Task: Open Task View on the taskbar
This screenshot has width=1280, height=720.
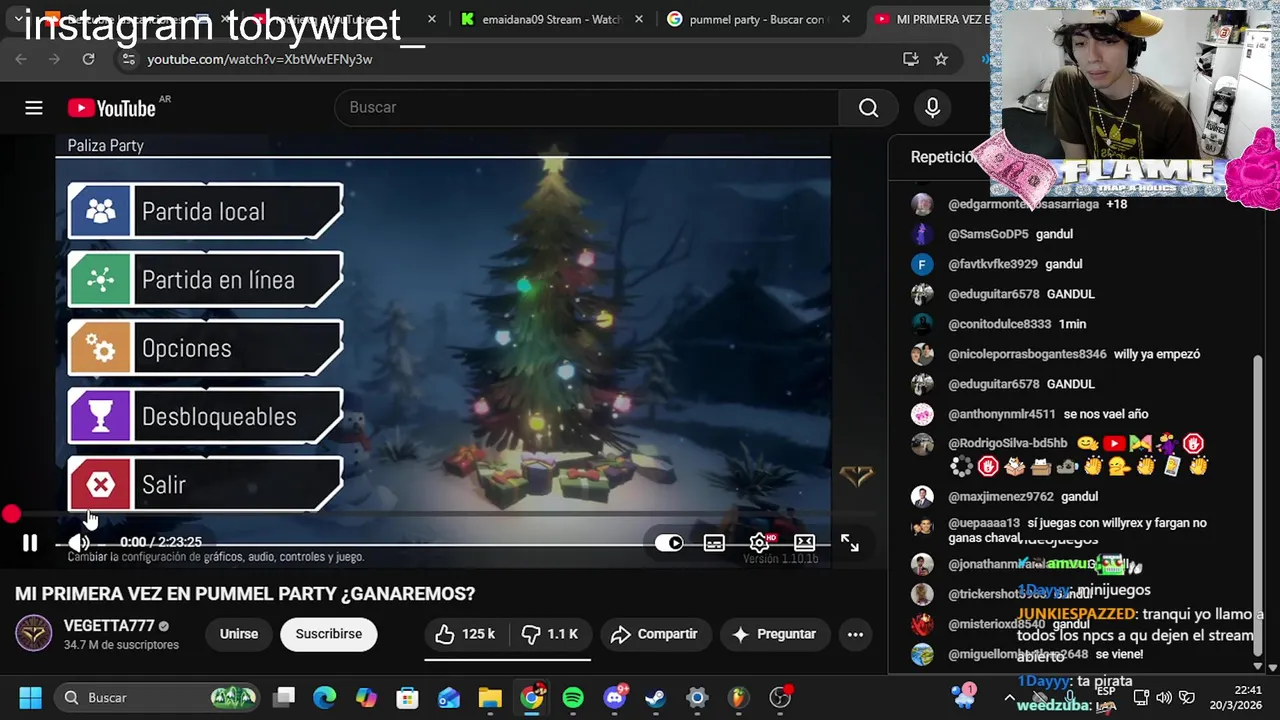Action: pyautogui.click(x=285, y=697)
